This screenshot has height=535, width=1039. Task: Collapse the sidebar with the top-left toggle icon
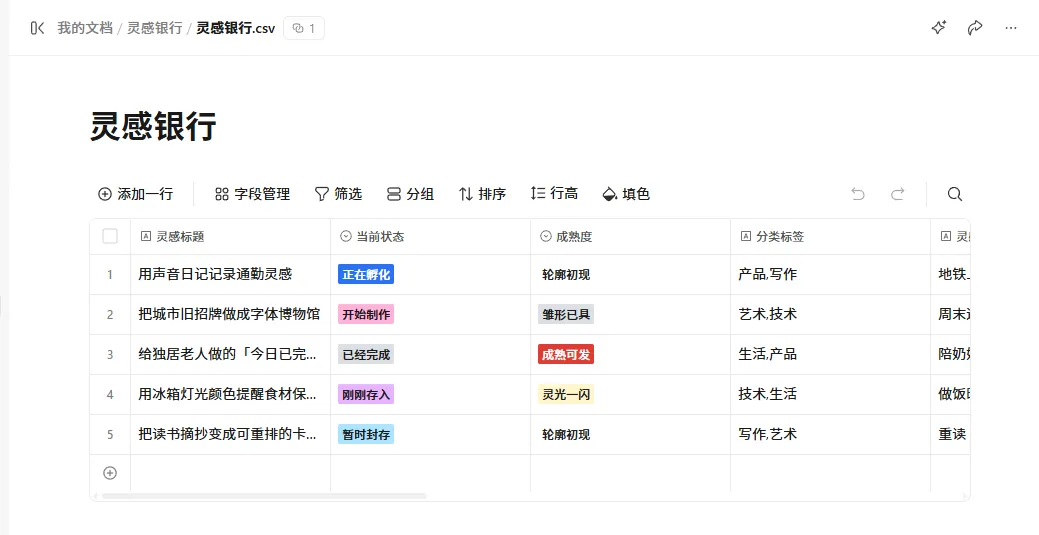pos(37,28)
